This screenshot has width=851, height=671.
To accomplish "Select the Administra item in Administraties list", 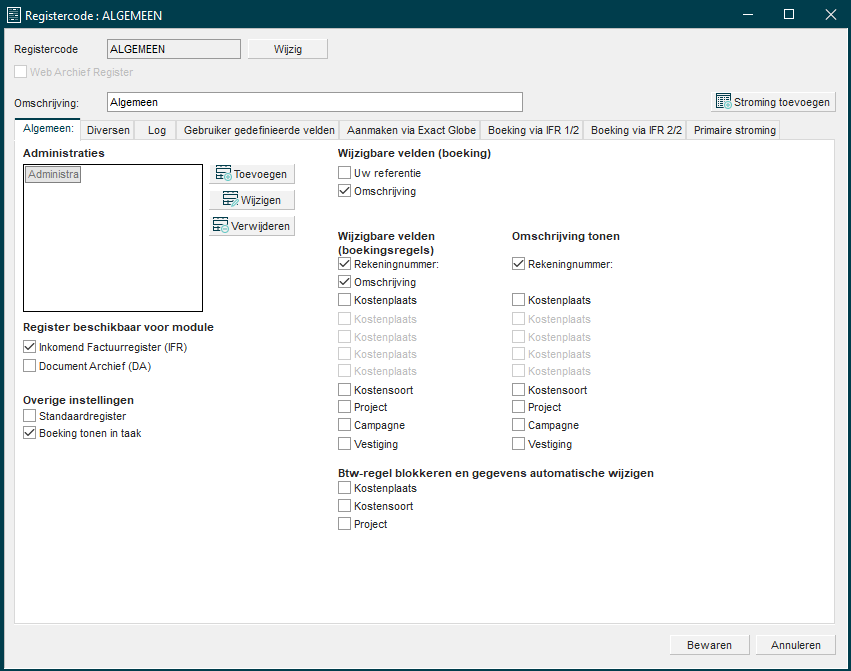I will pos(53,175).
